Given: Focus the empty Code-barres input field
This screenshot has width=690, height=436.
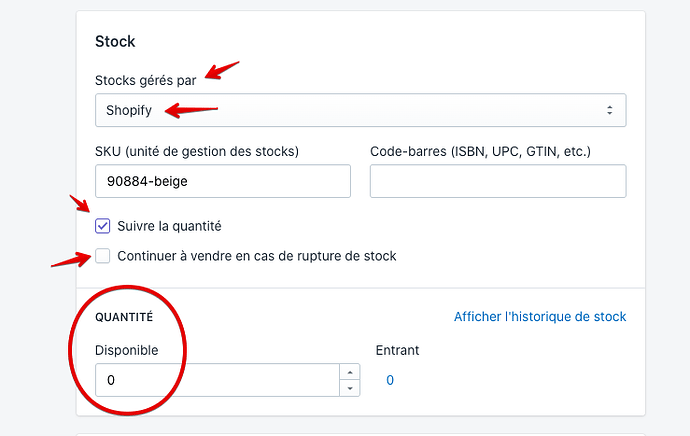Looking at the screenshot, I should [x=497, y=181].
